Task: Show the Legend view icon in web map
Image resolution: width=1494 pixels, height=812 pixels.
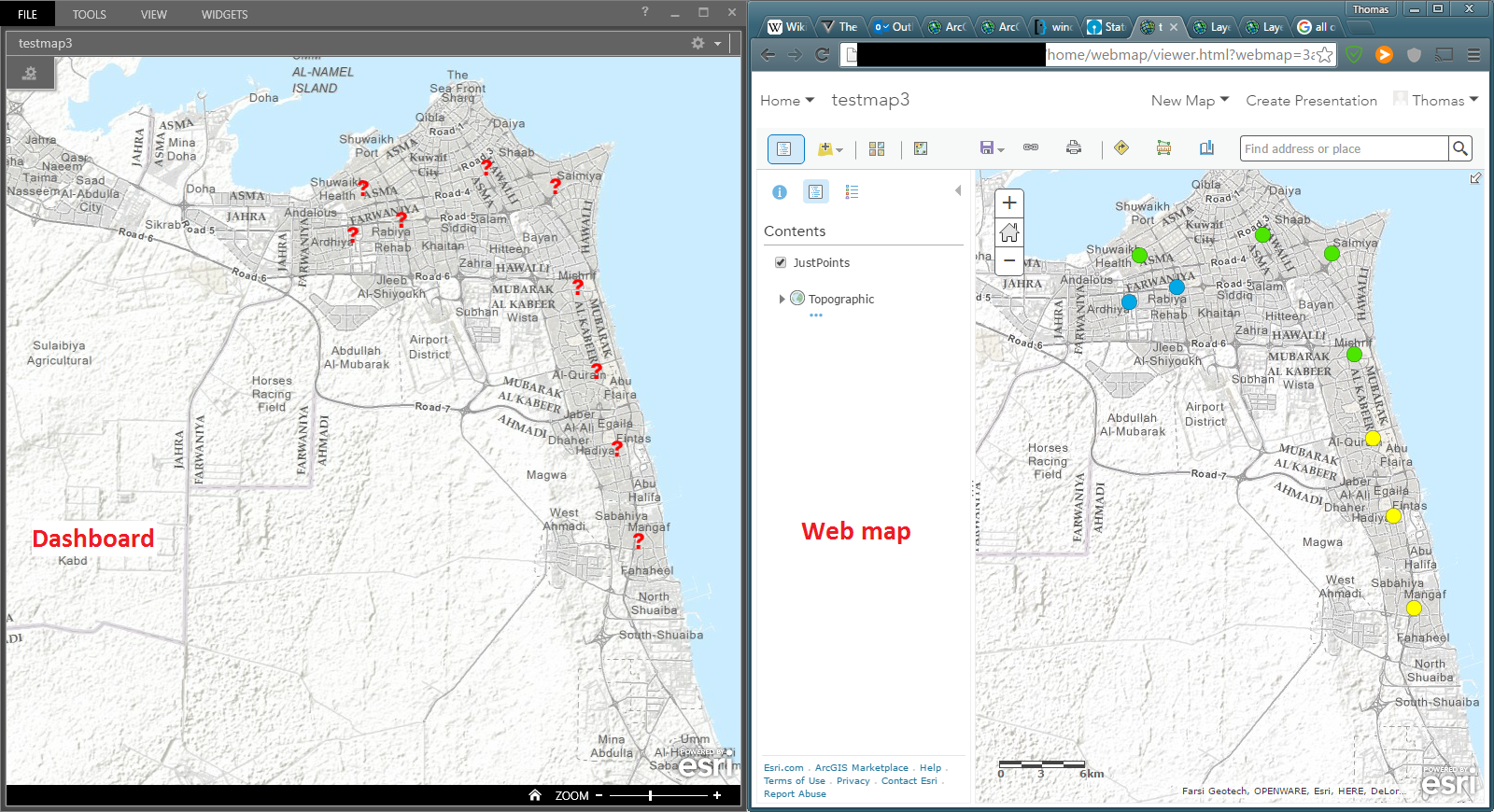Action: coord(852,191)
